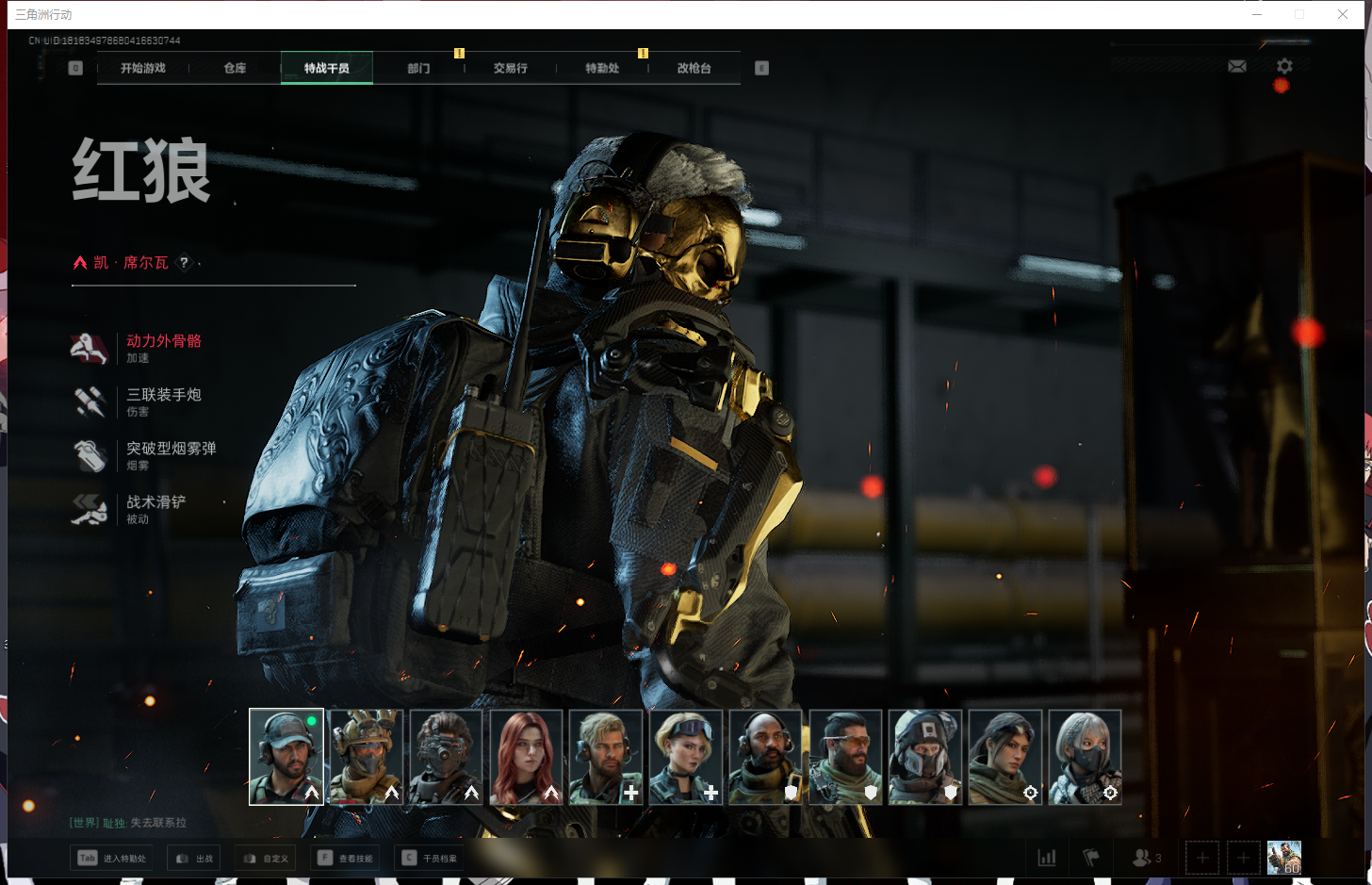Click the second empty squad slot plus

click(x=1243, y=858)
